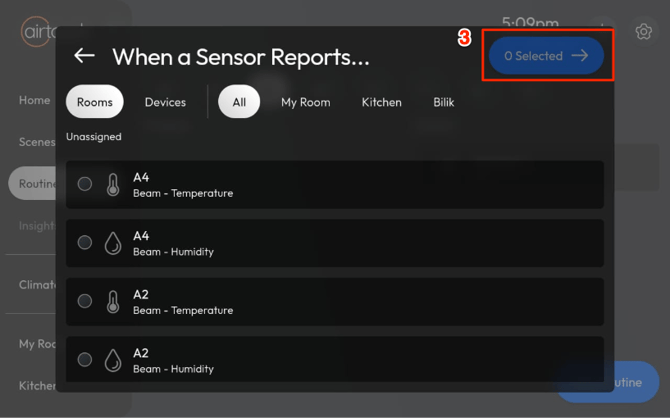Open the settings gear icon
670x418 pixels.
(x=644, y=32)
